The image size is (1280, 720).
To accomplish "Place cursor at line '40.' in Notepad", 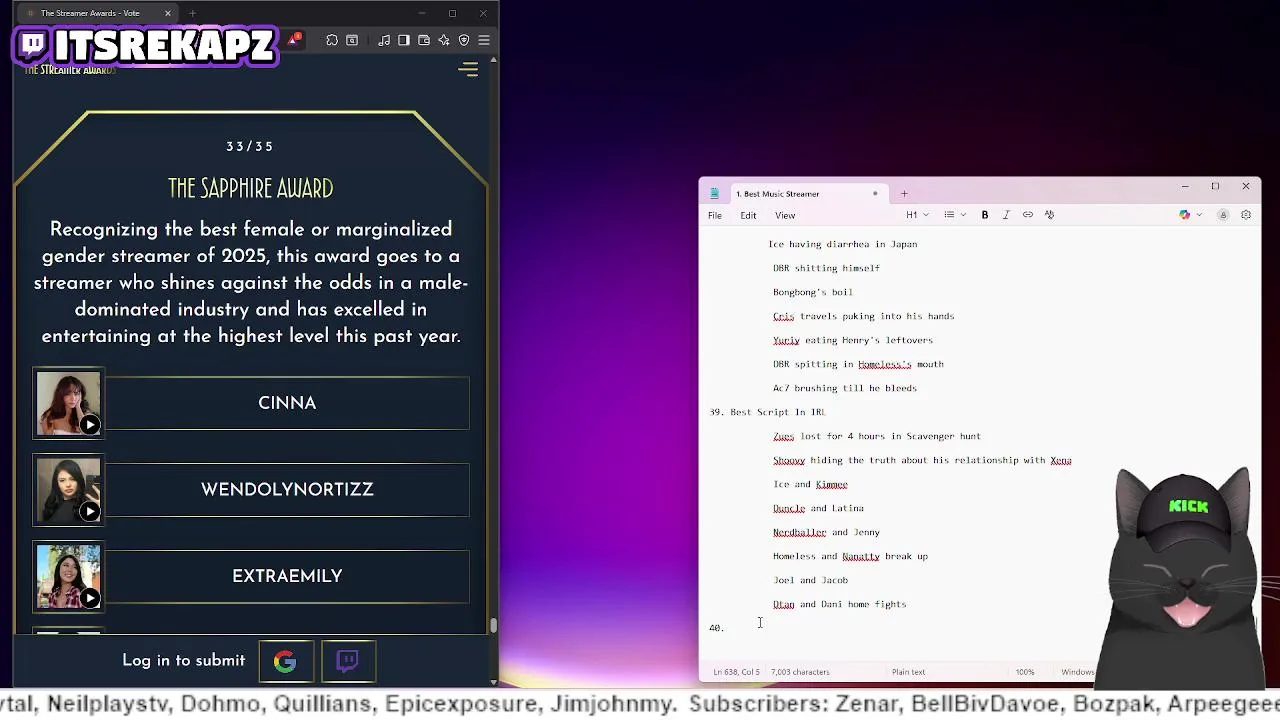I will [716, 628].
